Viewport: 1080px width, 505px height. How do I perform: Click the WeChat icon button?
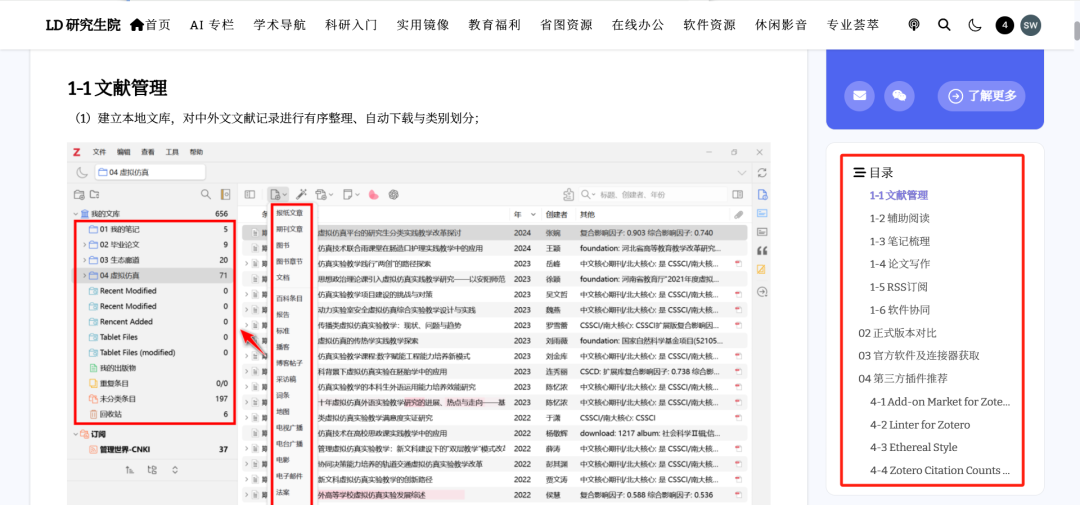(899, 95)
